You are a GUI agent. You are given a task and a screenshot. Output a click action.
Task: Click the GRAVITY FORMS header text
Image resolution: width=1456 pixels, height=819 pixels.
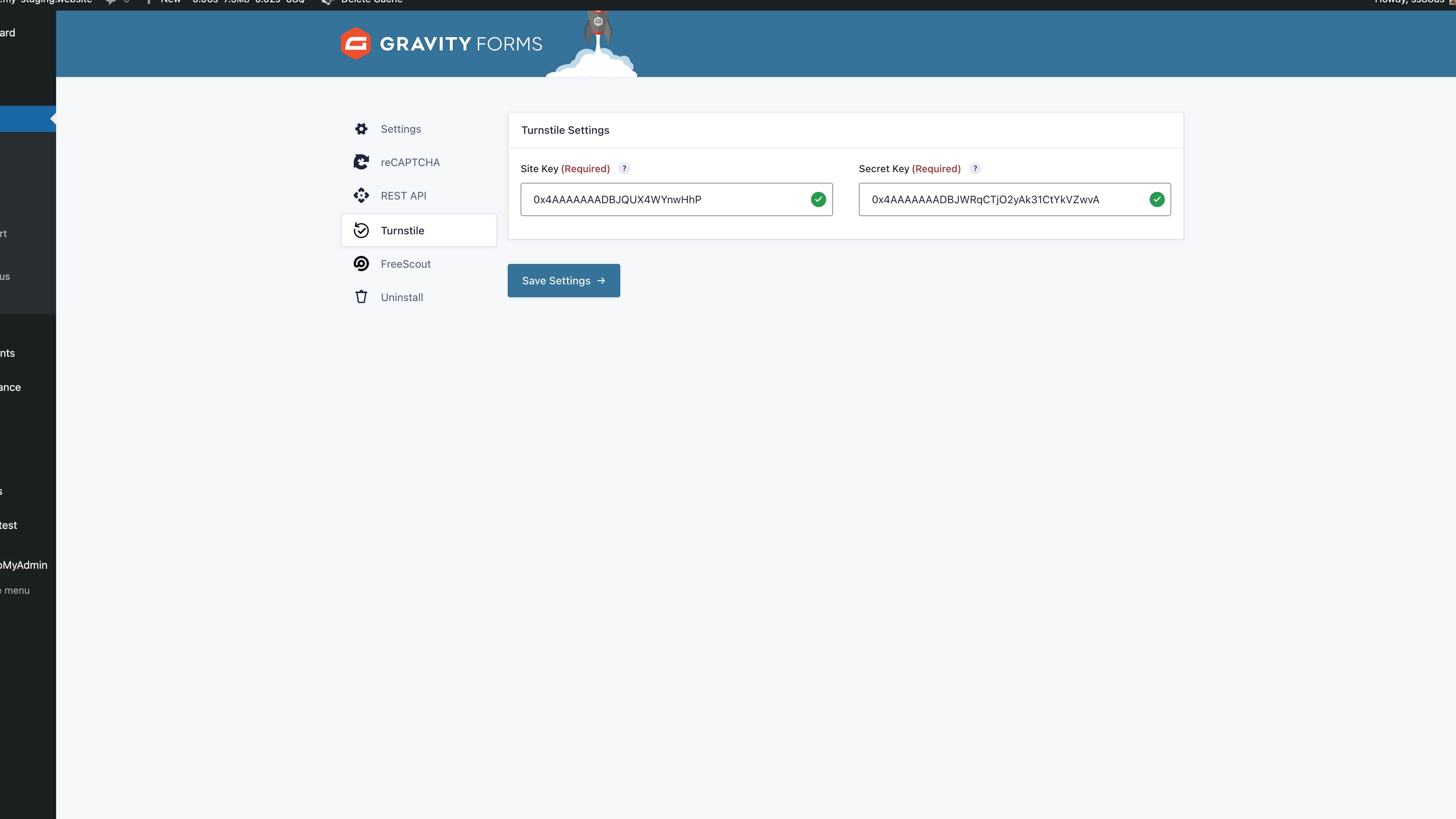coord(461,44)
